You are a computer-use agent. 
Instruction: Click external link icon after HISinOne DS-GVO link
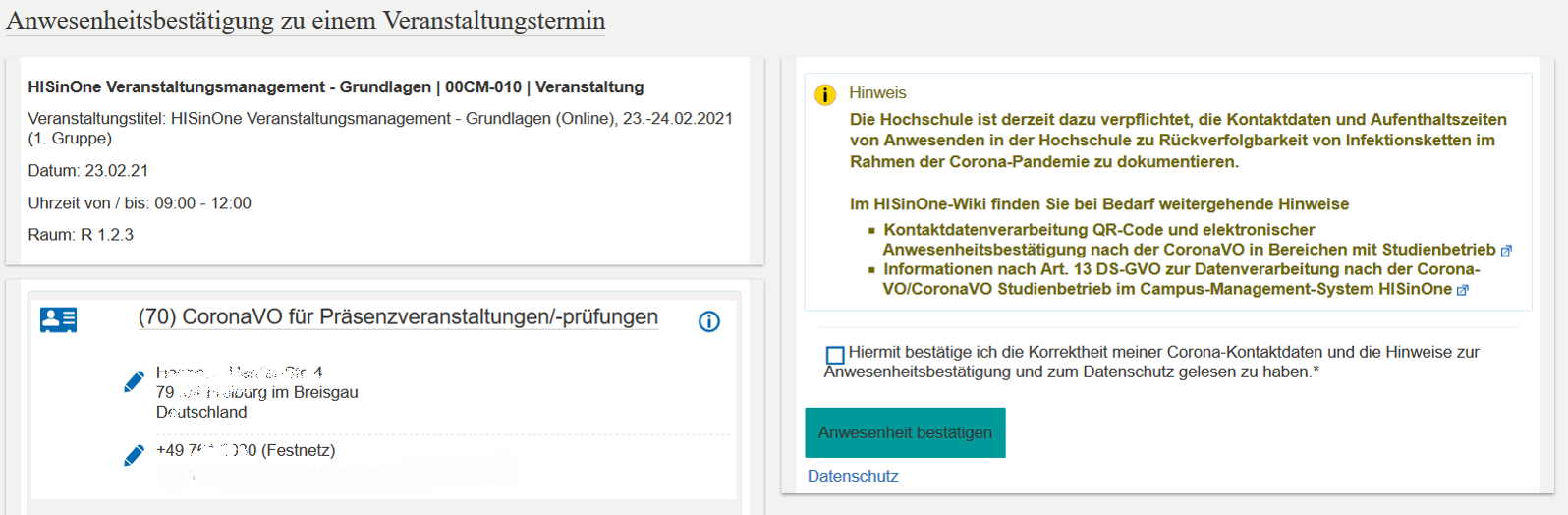[1462, 290]
